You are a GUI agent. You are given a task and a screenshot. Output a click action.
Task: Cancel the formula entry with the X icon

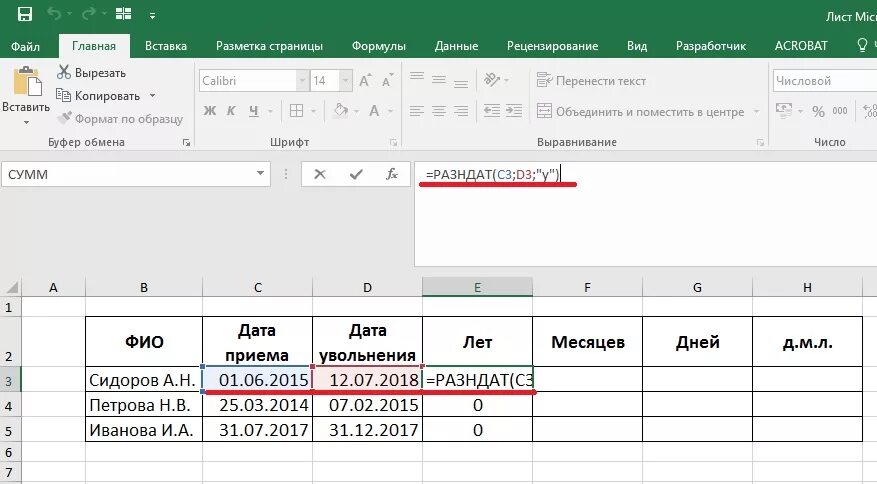(x=320, y=175)
